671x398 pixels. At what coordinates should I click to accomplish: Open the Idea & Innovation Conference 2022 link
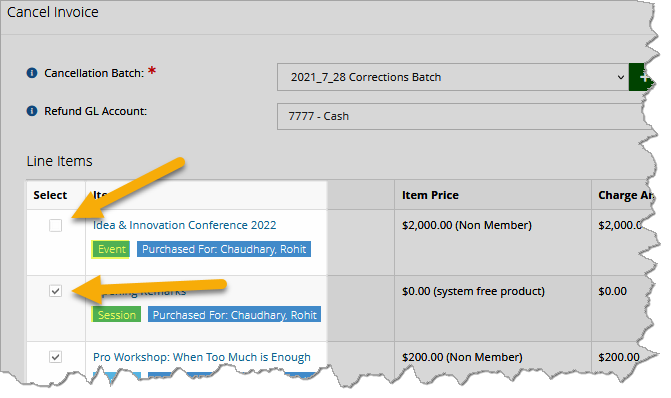pos(184,225)
